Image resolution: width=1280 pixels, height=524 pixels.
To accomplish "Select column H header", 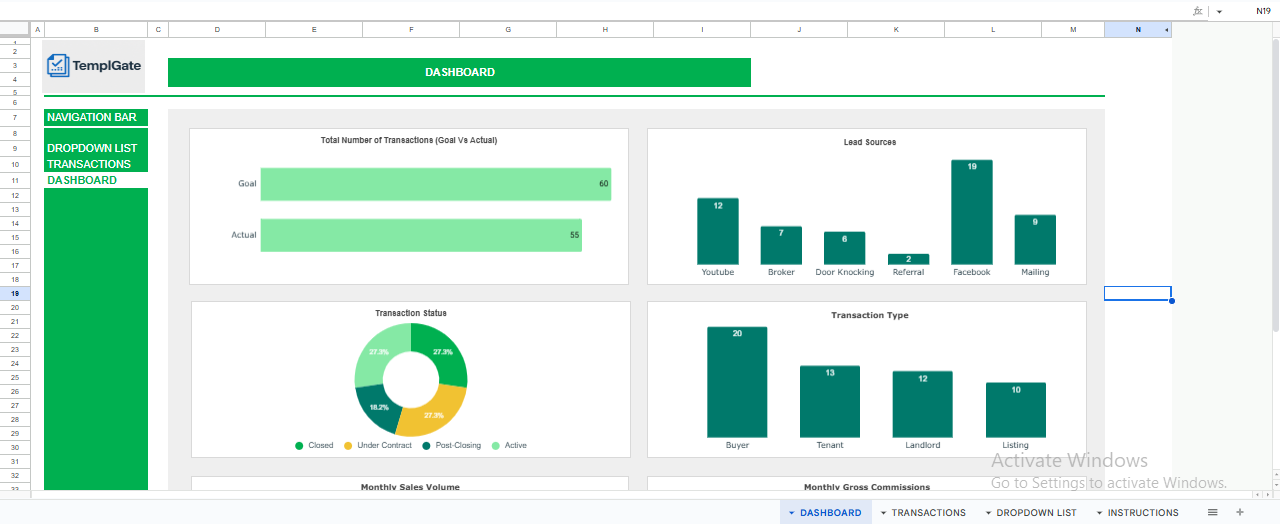I will (x=605, y=30).
